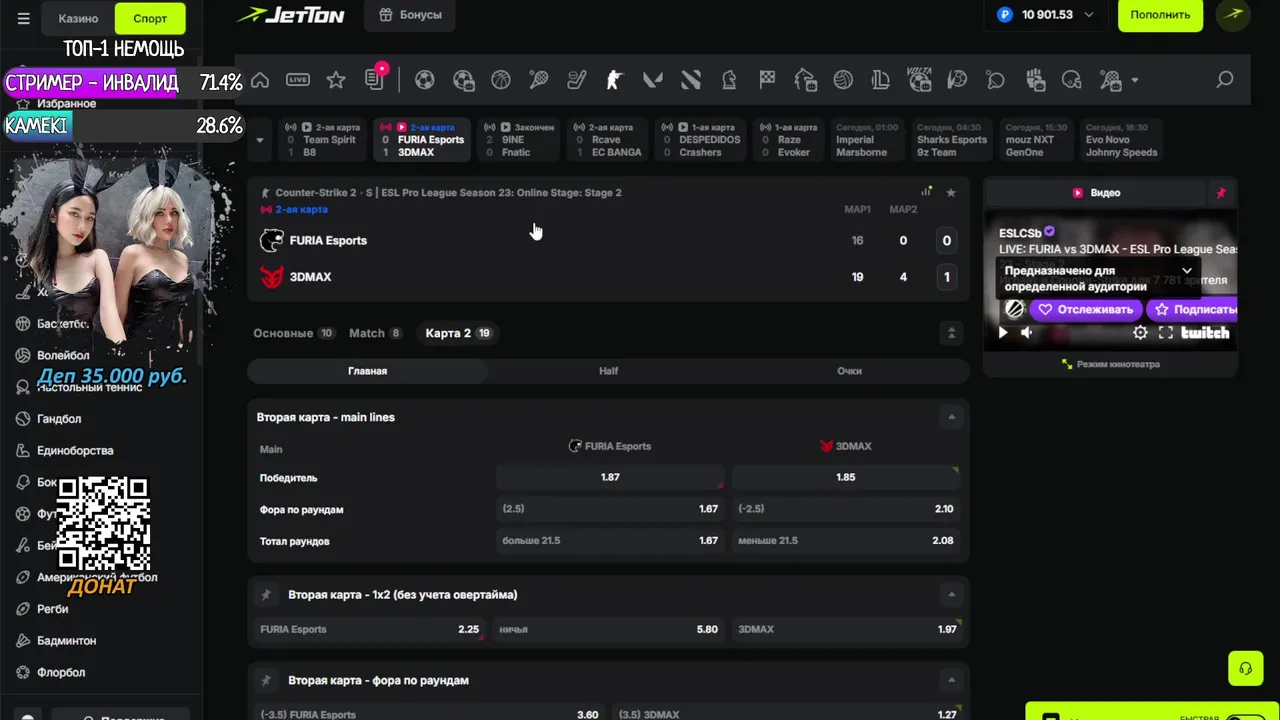Pin the 'Вторая карта - 1x2' market star

pos(266,595)
